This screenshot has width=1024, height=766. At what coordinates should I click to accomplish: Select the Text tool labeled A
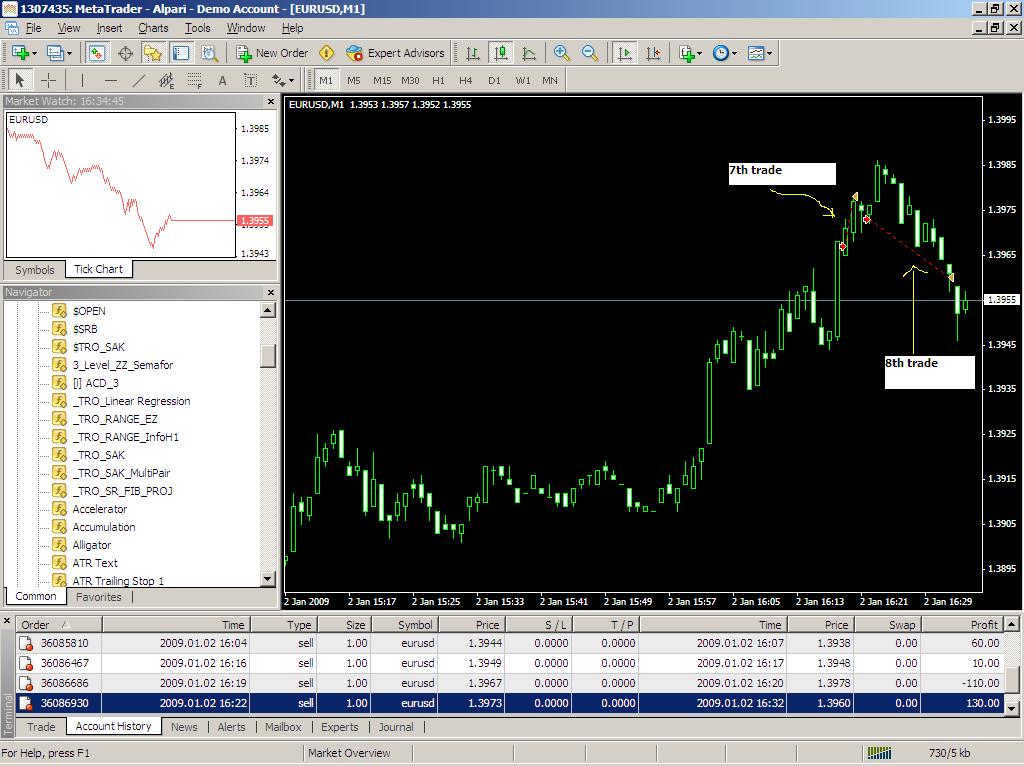(223, 80)
